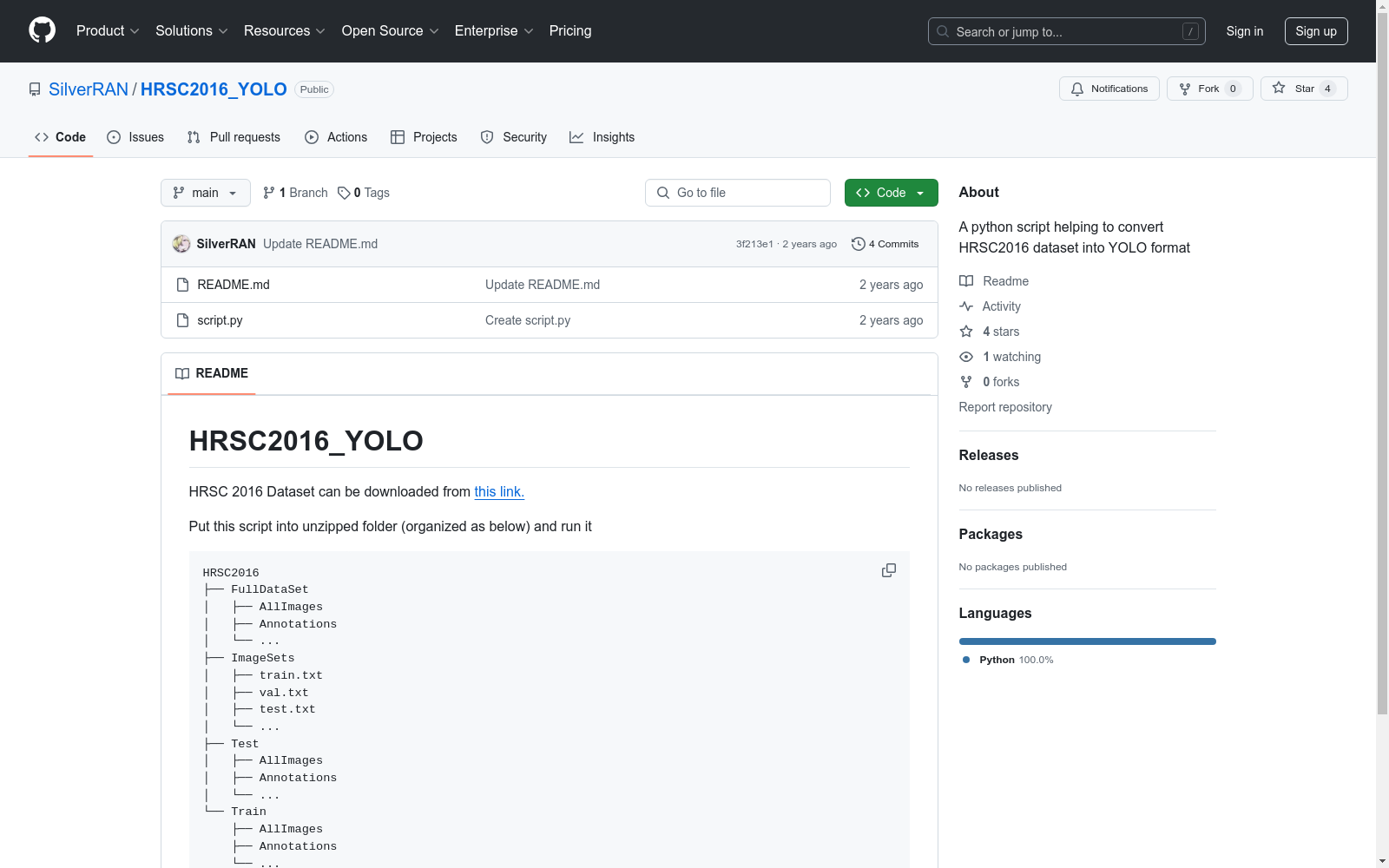Click the commit hash 3f213e1

point(754,244)
